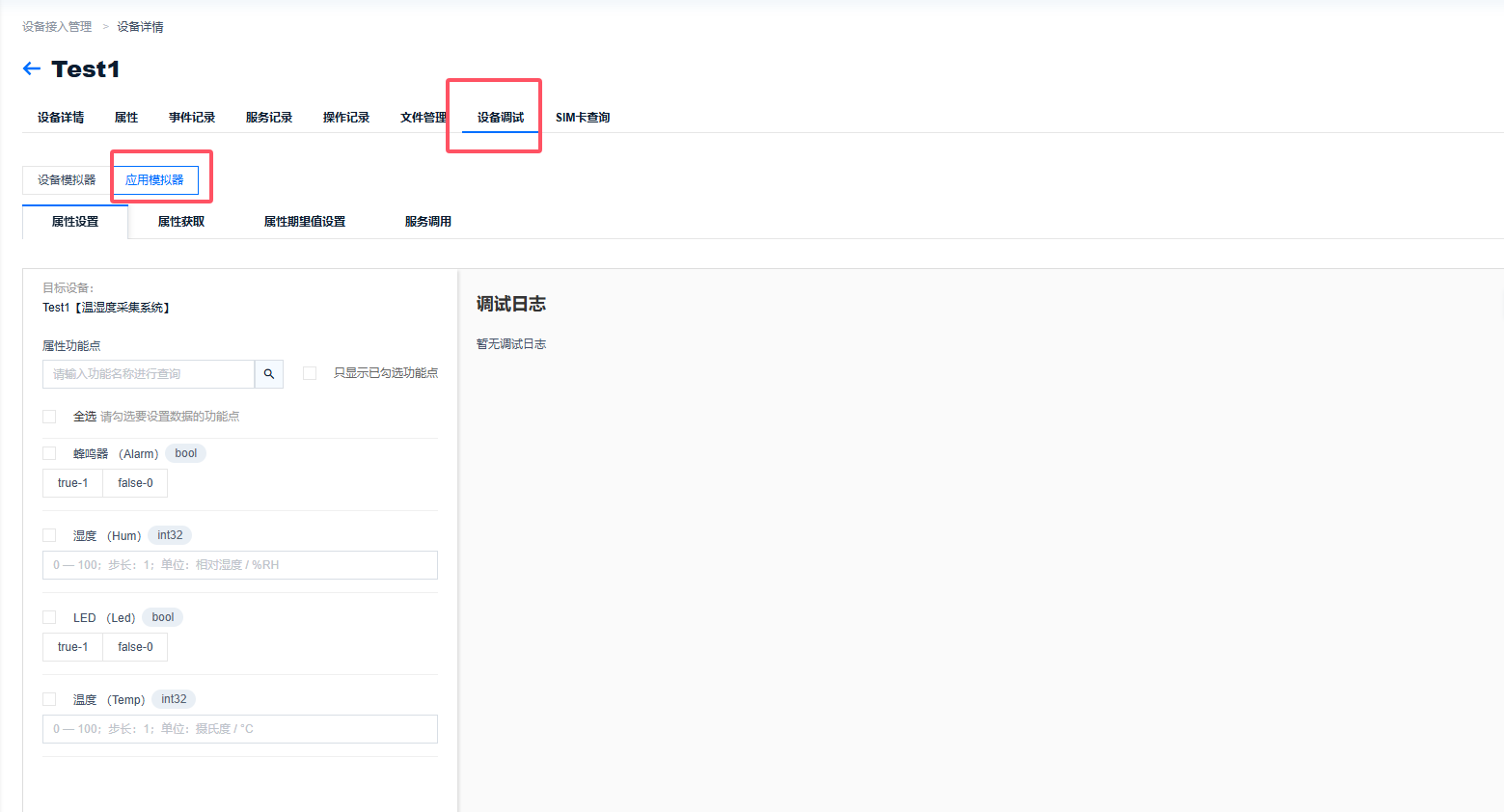Click the search magnifier icon button
This screenshot has height=812, width=1504.
tap(269, 374)
